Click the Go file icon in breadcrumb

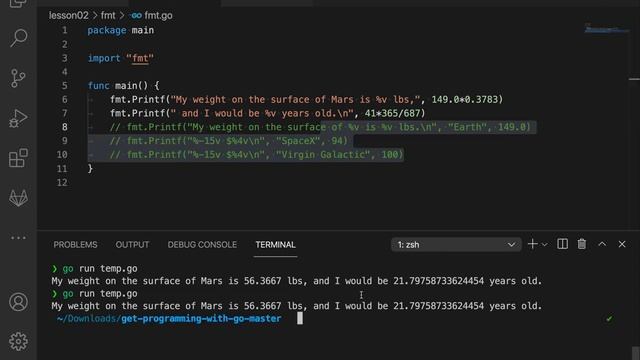tap(136, 16)
